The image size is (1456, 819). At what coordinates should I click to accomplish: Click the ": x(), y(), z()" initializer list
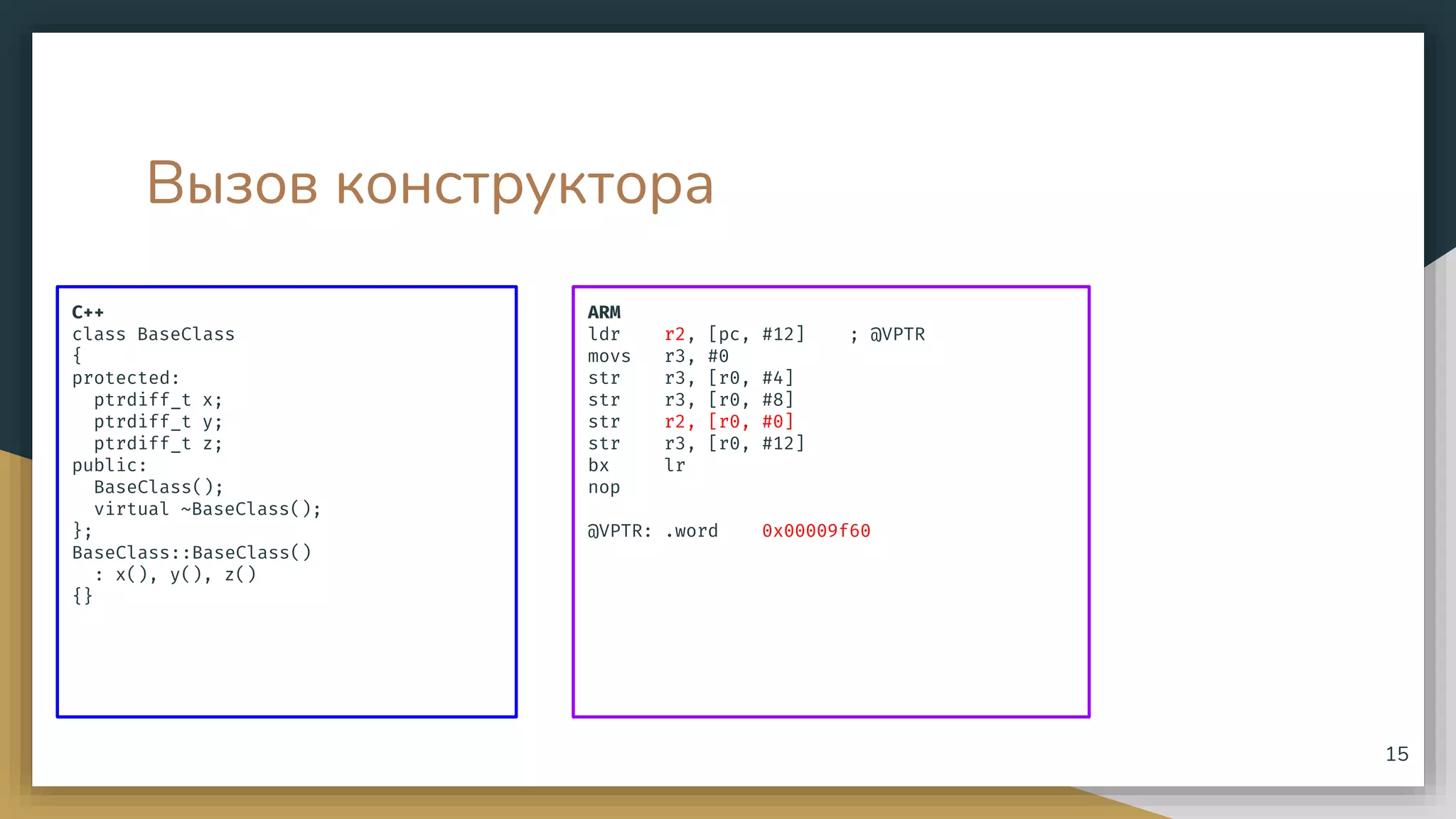click(175, 574)
